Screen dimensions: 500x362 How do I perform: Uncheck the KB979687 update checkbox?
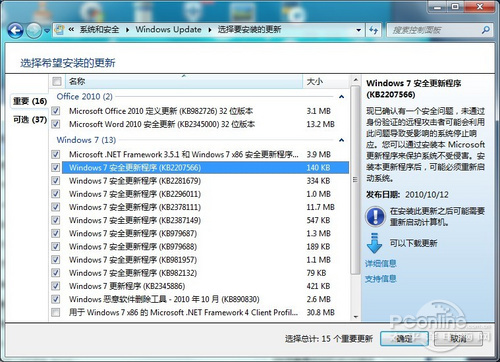click(56, 233)
